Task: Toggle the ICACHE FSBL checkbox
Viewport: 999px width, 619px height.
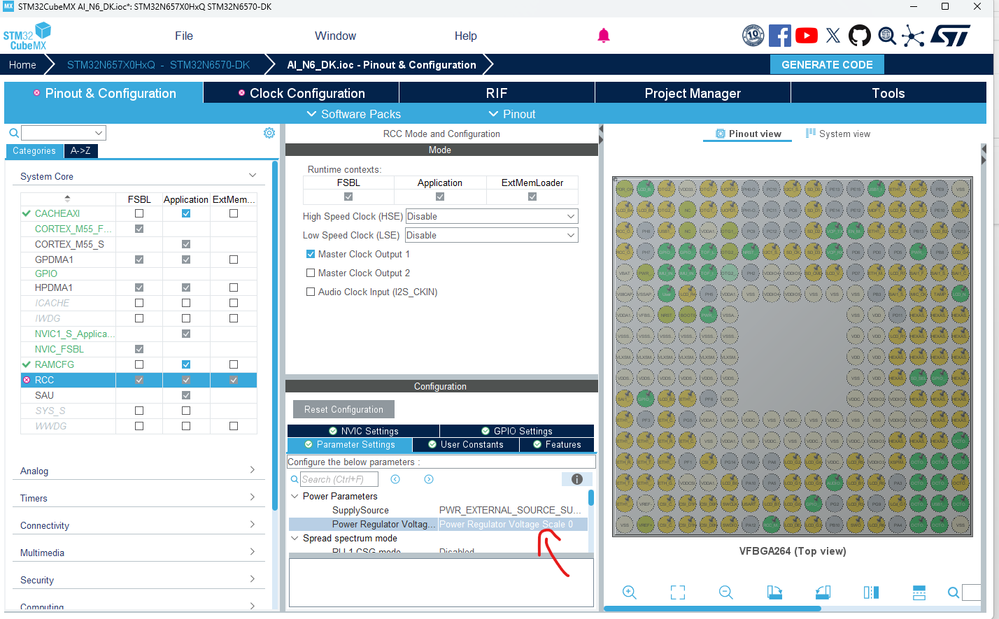Action: point(139,302)
